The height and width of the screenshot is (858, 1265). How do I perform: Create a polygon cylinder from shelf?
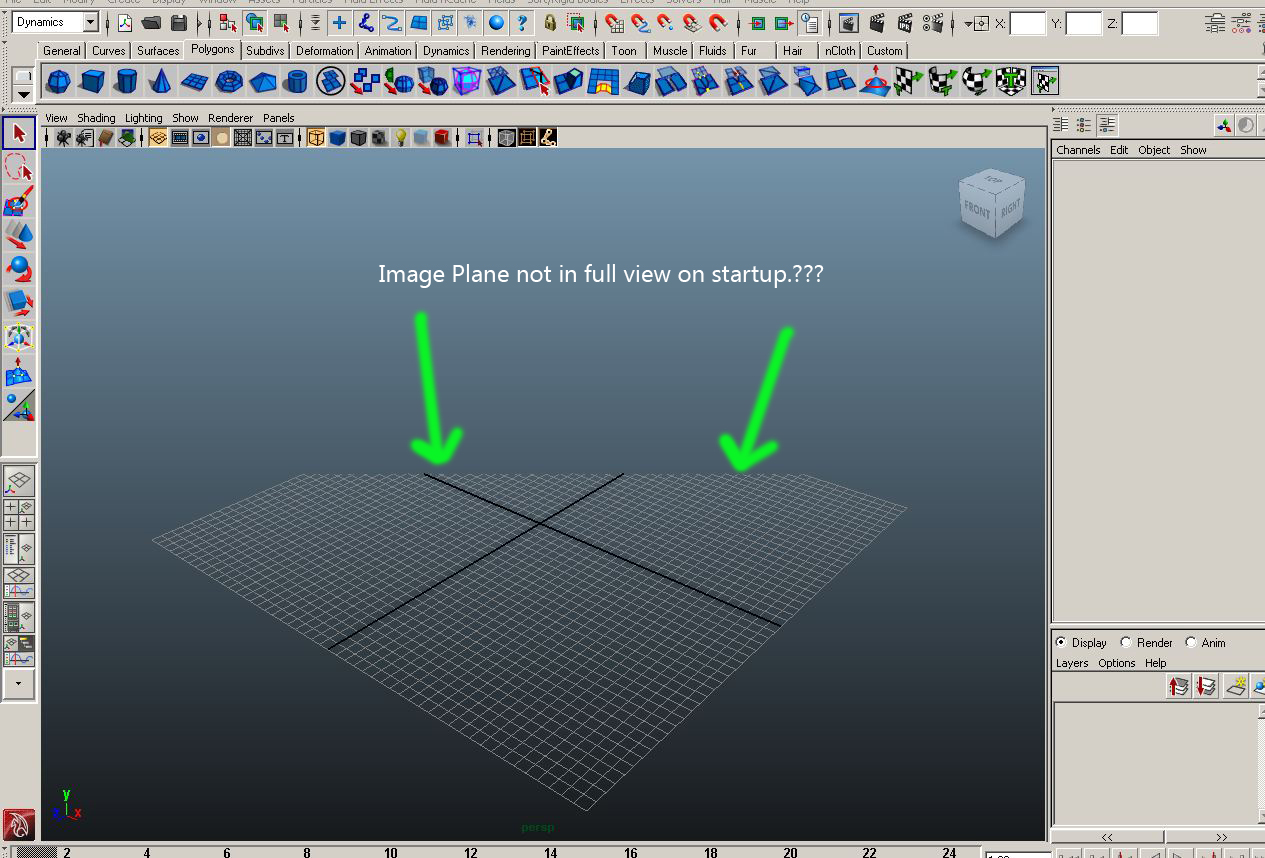point(127,81)
